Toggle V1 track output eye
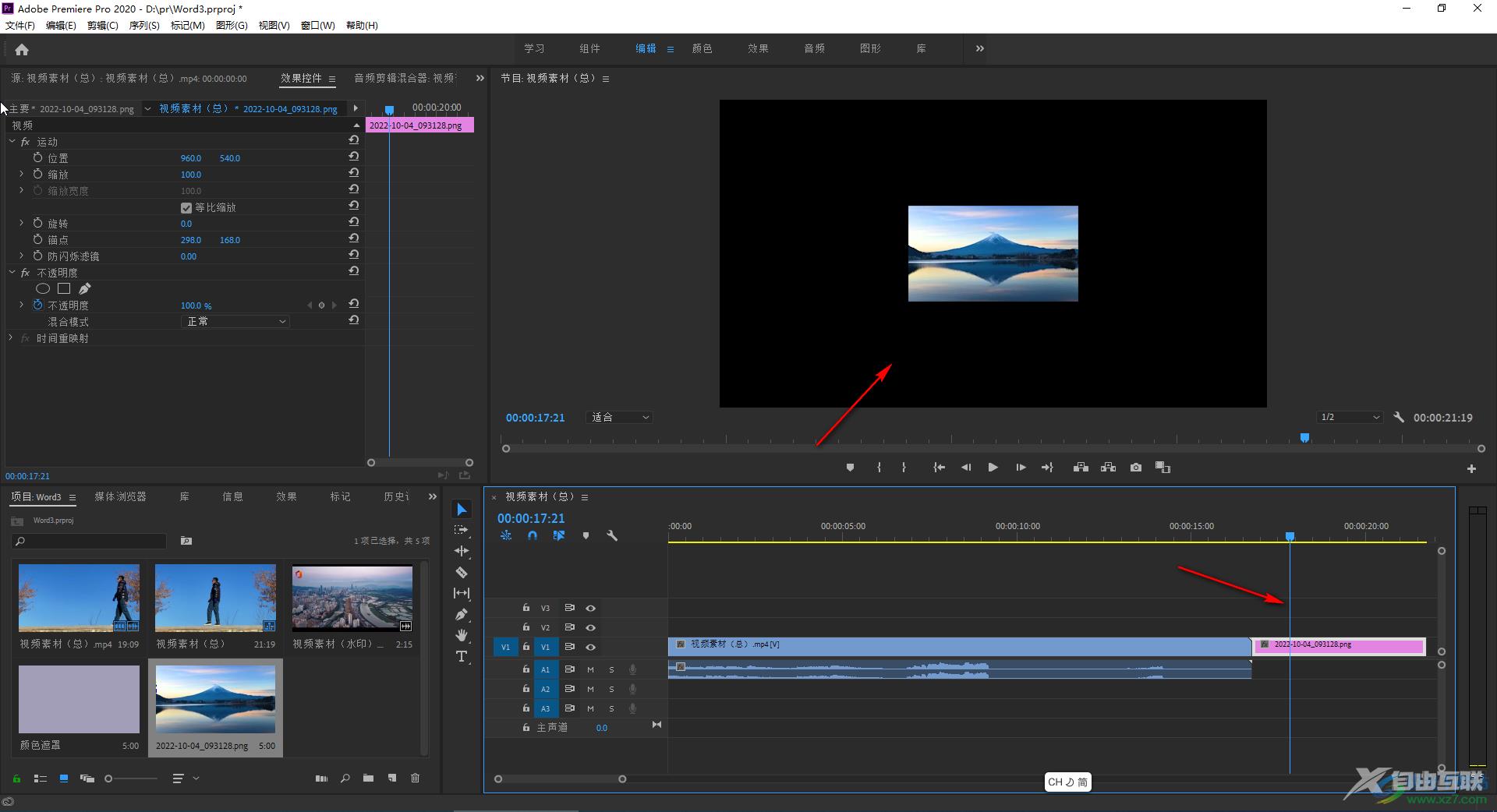The width and height of the screenshot is (1497, 812). [x=590, y=647]
